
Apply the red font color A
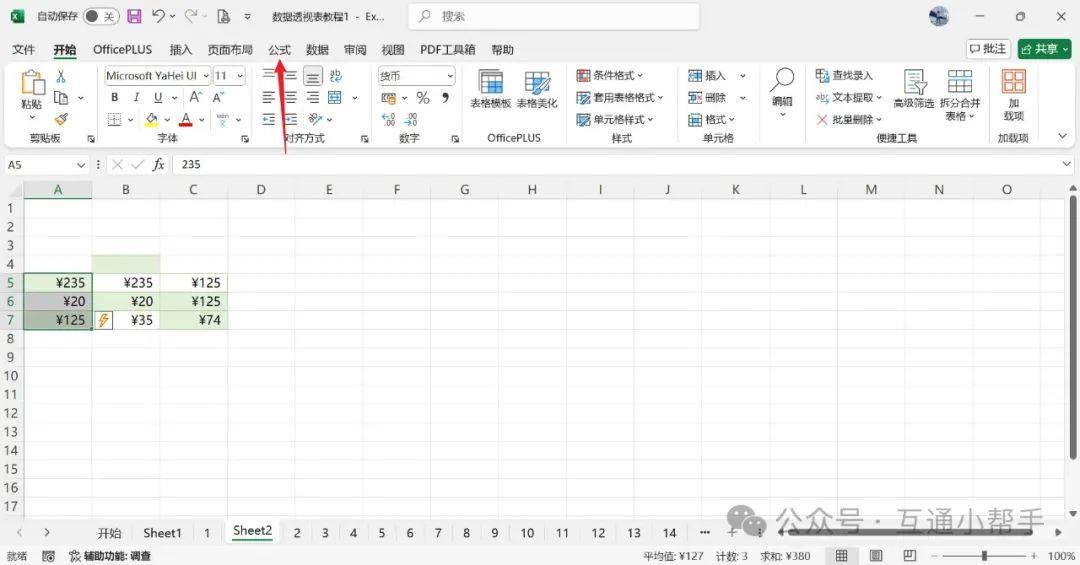185,119
